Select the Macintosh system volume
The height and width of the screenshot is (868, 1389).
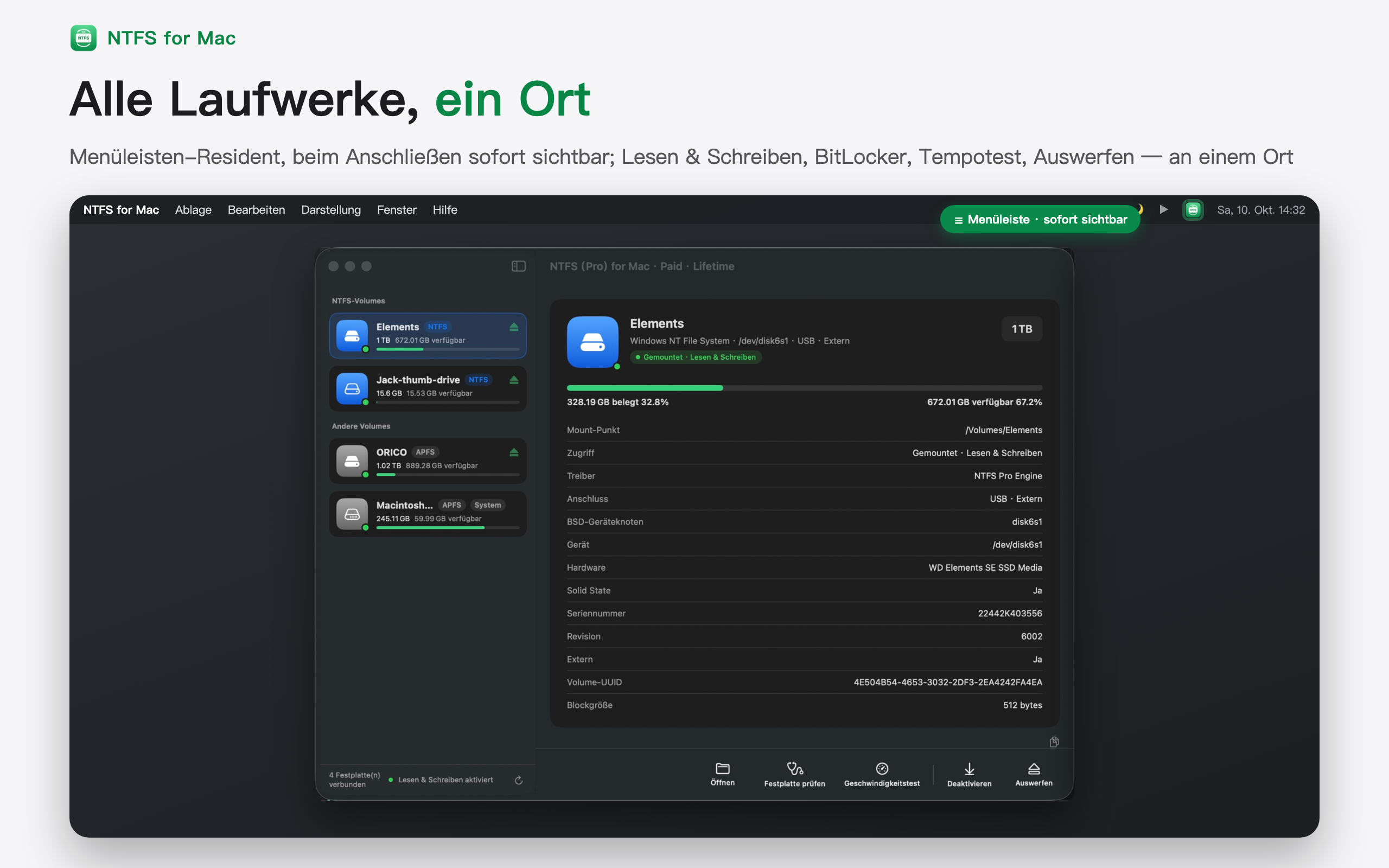[x=428, y=514]
